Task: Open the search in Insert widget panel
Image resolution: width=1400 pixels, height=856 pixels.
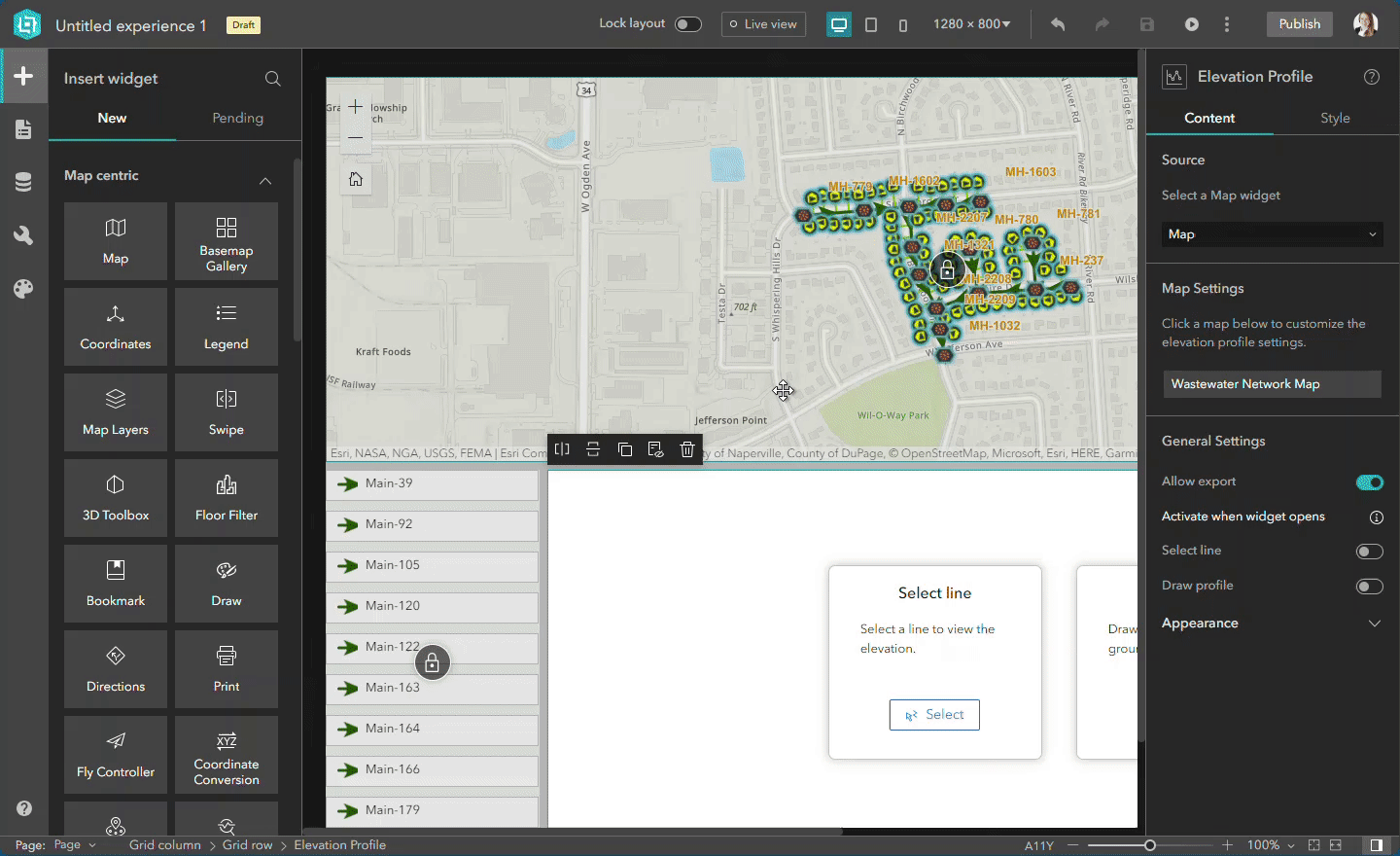Action: click(272, 78)
